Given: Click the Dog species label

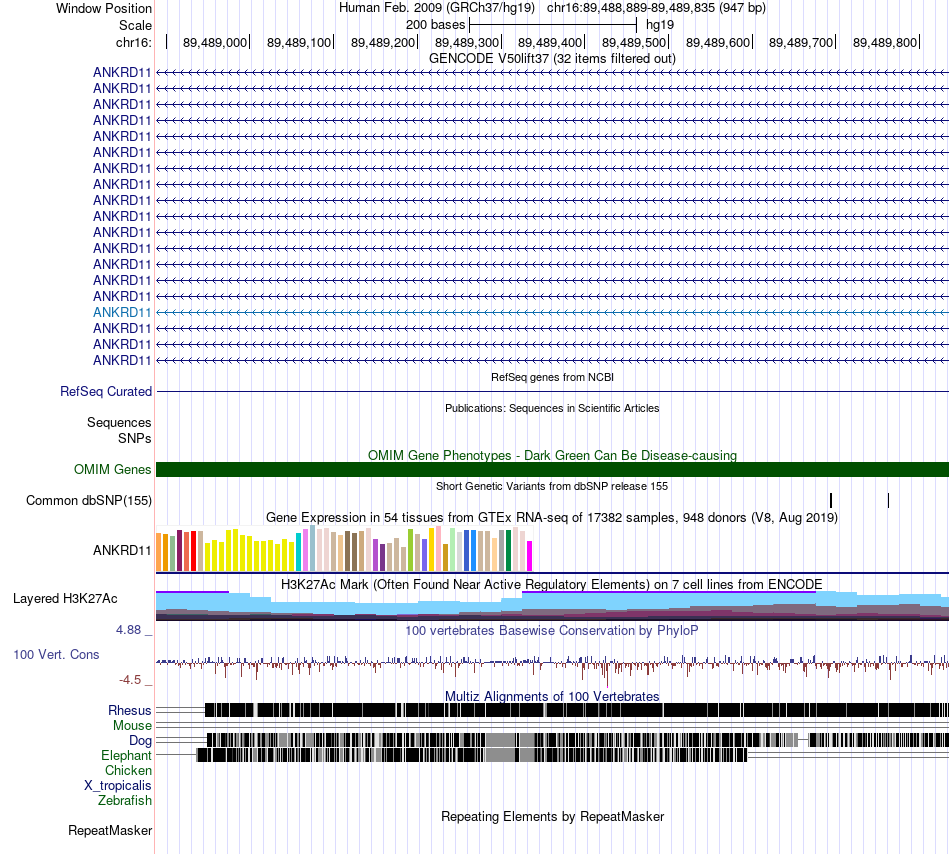Looking at the screenshot, I should point(140,741).
